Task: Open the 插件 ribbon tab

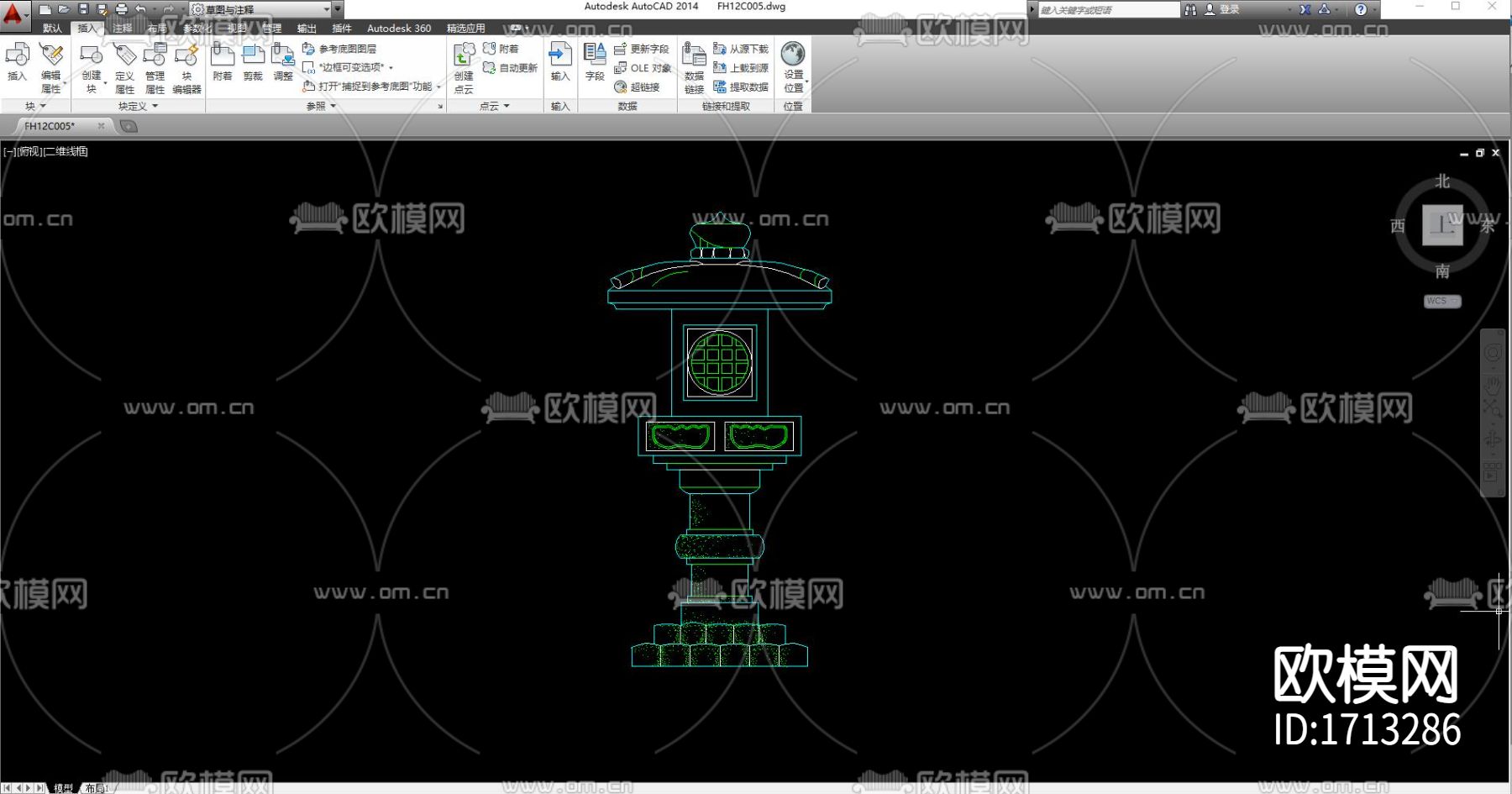Action: (341, 28)
